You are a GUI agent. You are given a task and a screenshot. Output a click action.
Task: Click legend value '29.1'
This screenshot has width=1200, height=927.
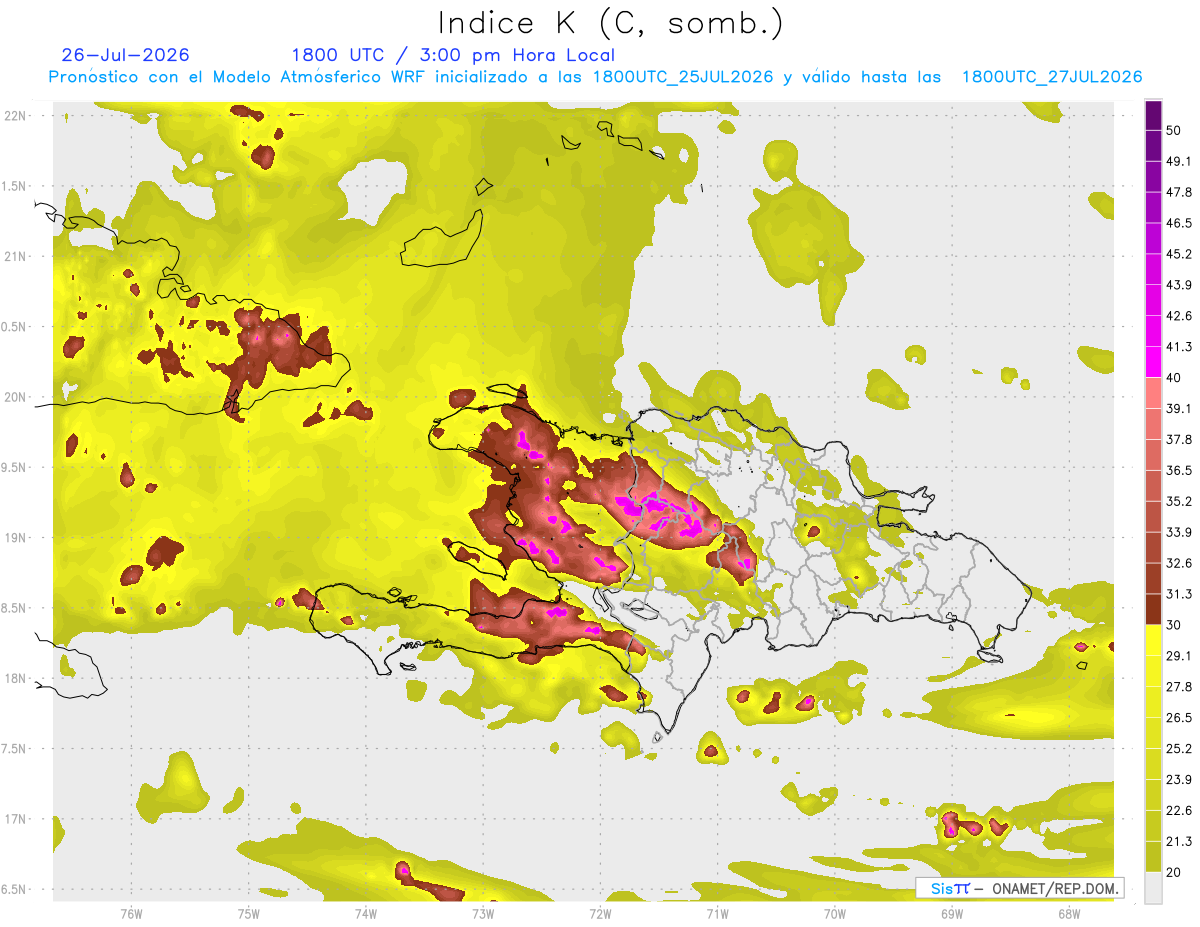tap(1178, 656)
